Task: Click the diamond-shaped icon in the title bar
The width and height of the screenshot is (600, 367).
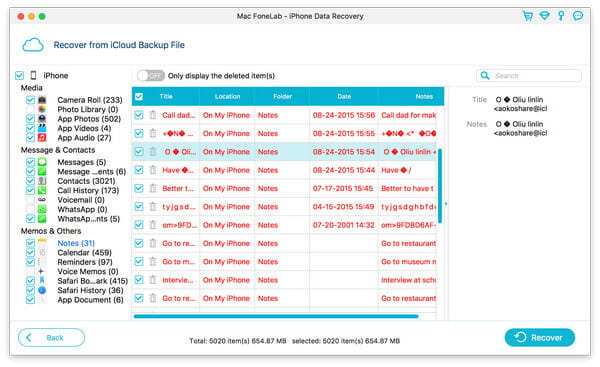Action: [545, 16]
